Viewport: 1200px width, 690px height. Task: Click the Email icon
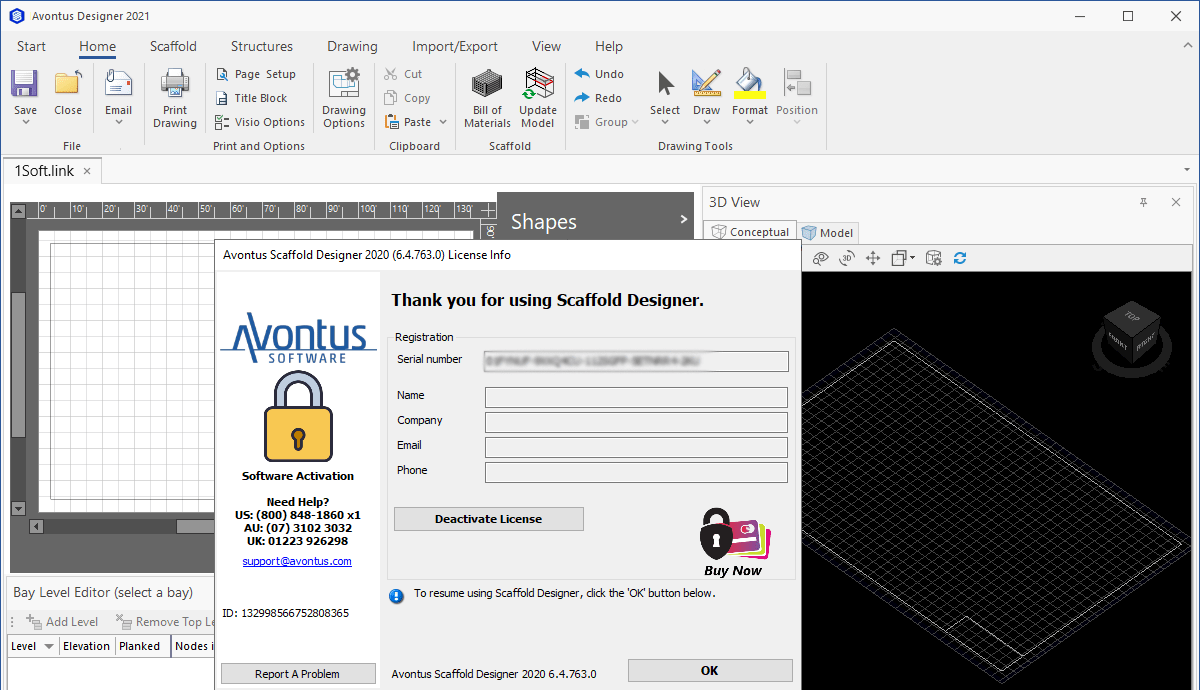point(118,83)
